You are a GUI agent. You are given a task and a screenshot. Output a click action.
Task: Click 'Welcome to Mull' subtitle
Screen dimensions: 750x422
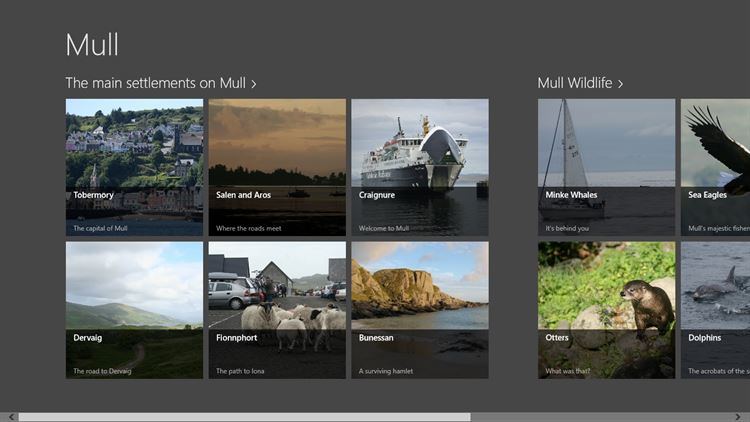coord(384,228)
